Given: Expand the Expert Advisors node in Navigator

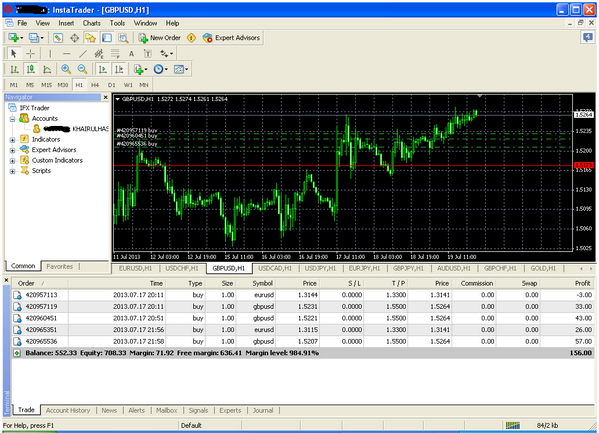Looking at the screenshot, I should pyautogui.click(x=12, y=150).
